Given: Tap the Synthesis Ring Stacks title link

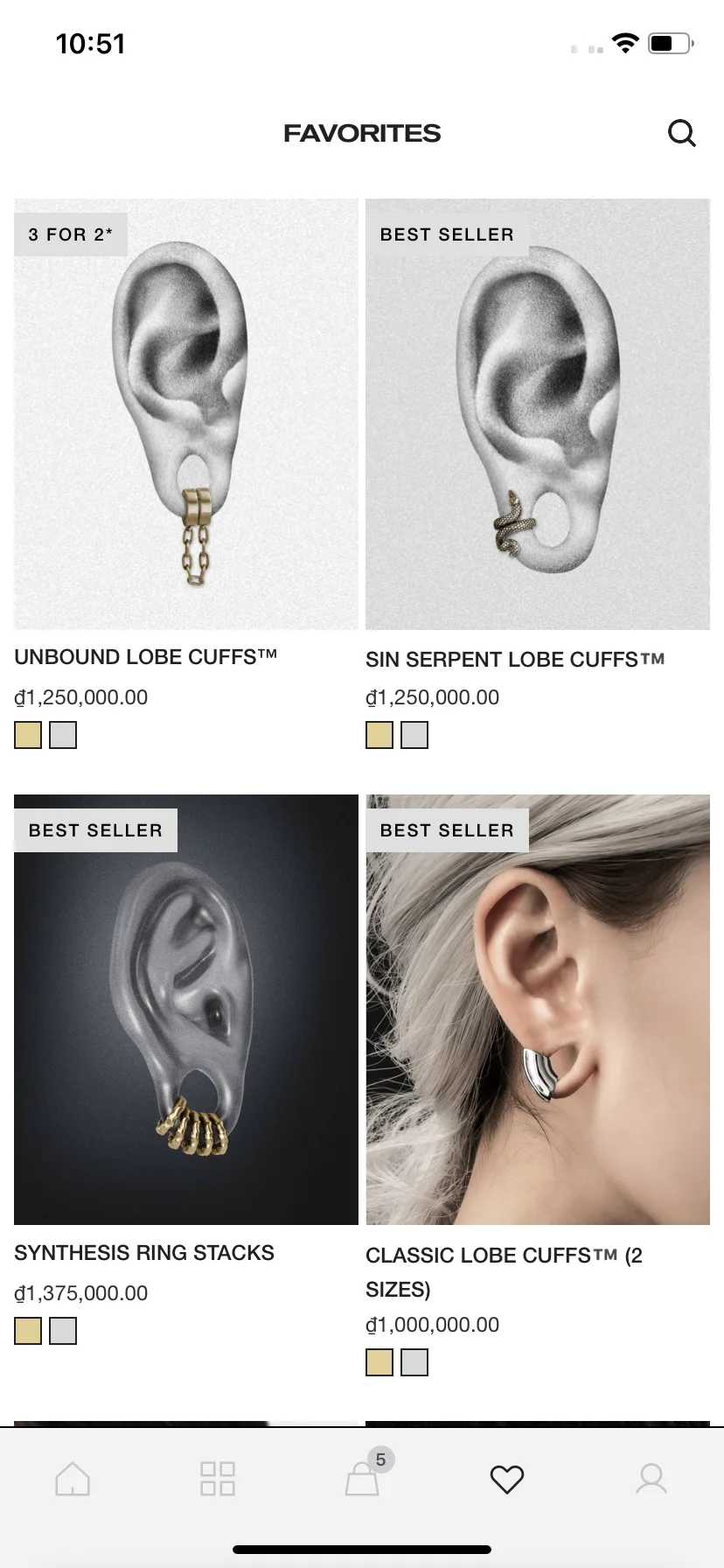Looking at the screenshot, I should [144, 1253].
